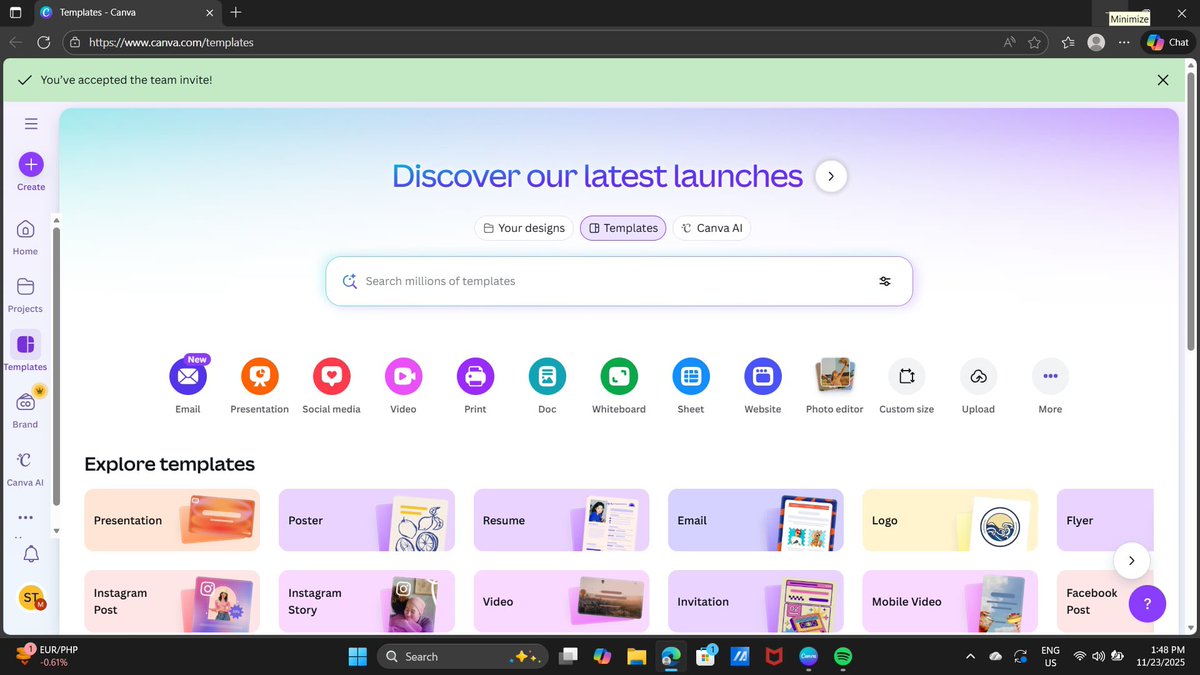Switch to Your designs tab

524,228
